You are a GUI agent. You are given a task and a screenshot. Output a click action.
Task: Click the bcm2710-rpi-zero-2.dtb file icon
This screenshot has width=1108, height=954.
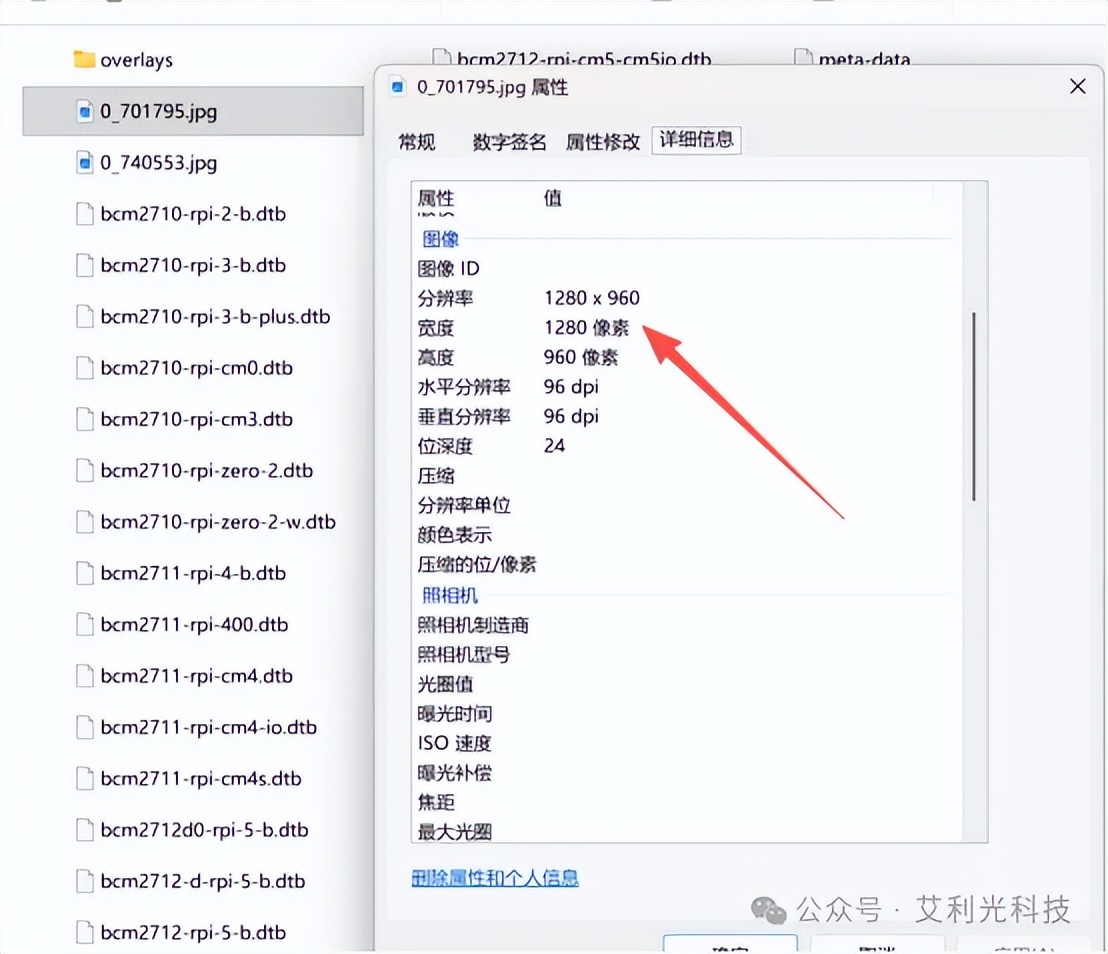tap(85, 470)
